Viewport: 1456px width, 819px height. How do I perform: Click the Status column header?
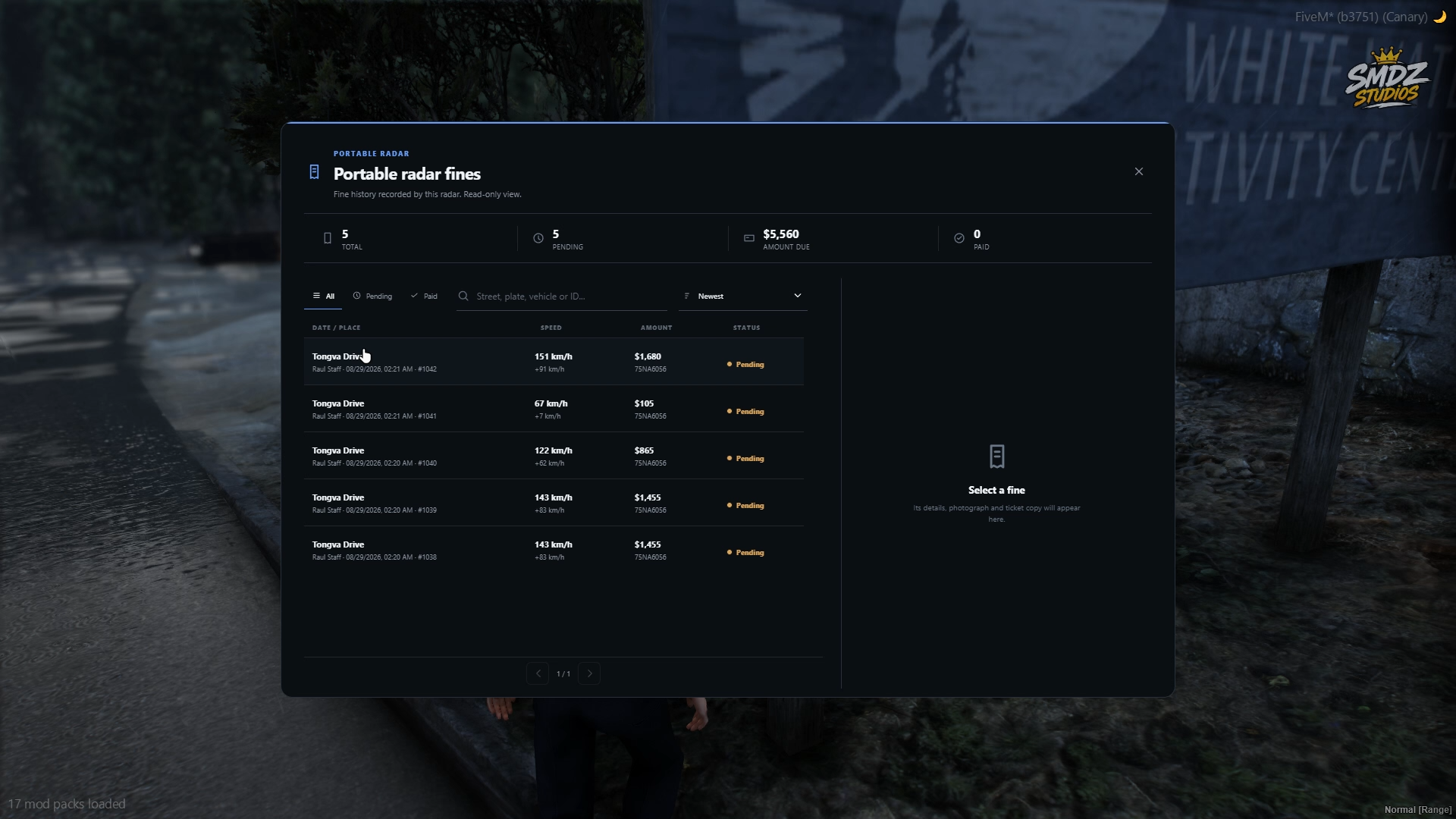point(746,328)
